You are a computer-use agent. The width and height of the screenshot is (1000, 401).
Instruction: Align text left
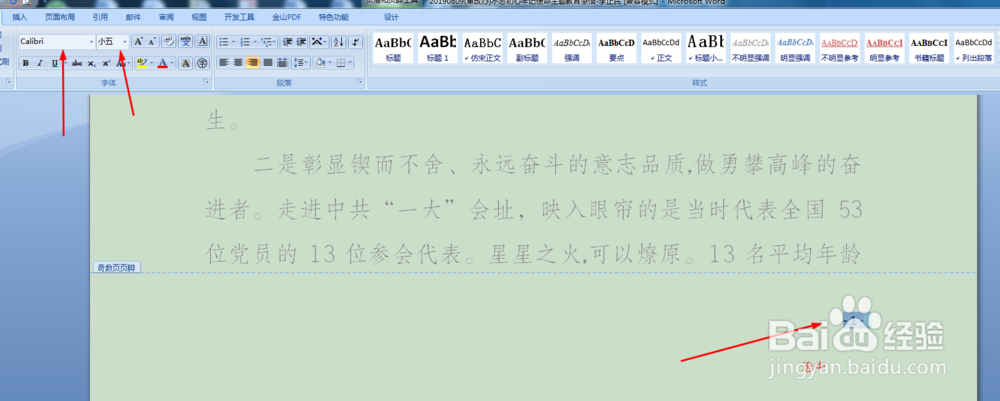224,62
